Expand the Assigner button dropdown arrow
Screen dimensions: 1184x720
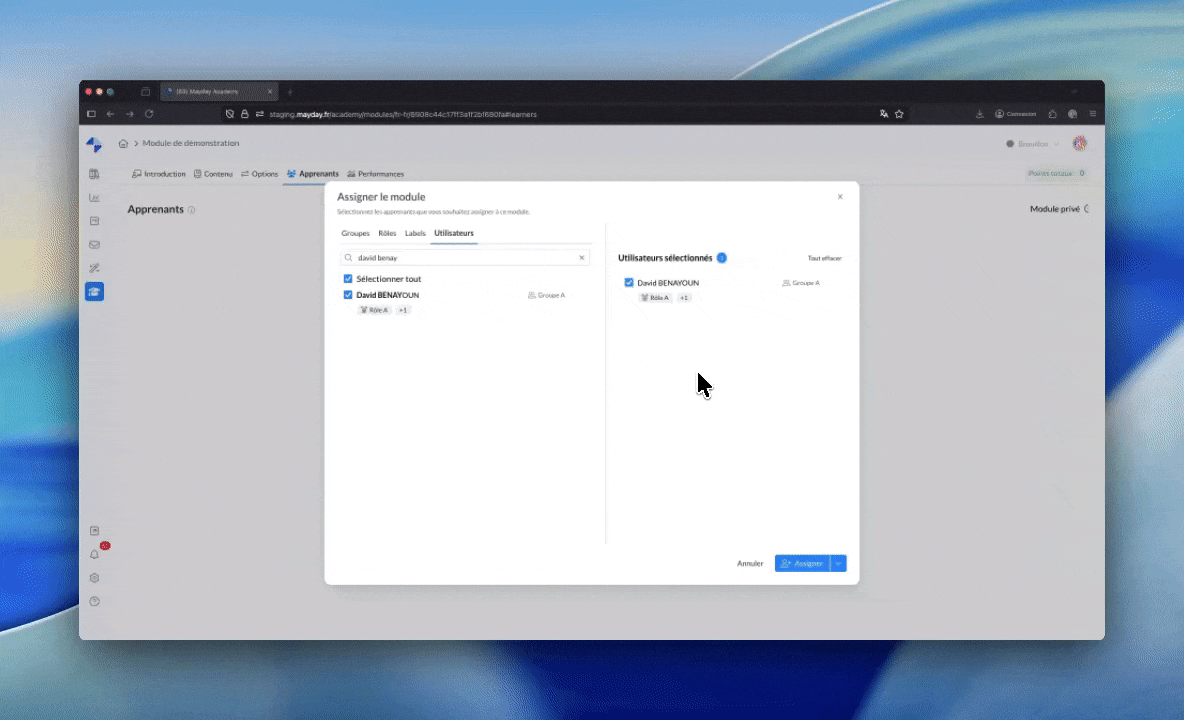(x=838, y=564)
